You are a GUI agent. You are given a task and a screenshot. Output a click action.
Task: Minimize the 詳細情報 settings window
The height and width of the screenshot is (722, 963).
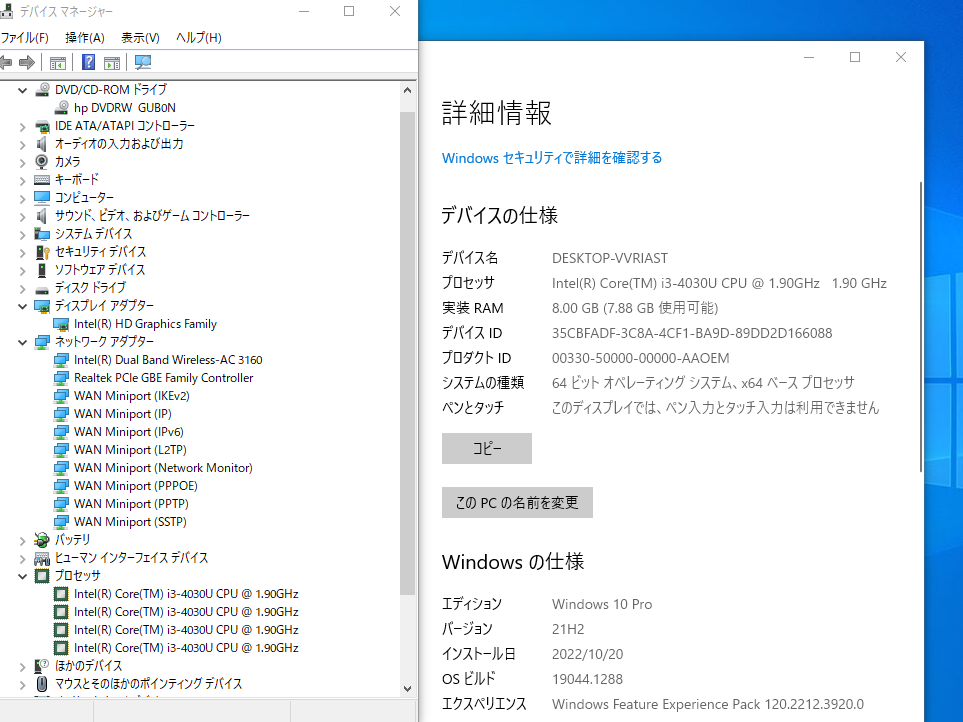point(809,57)
